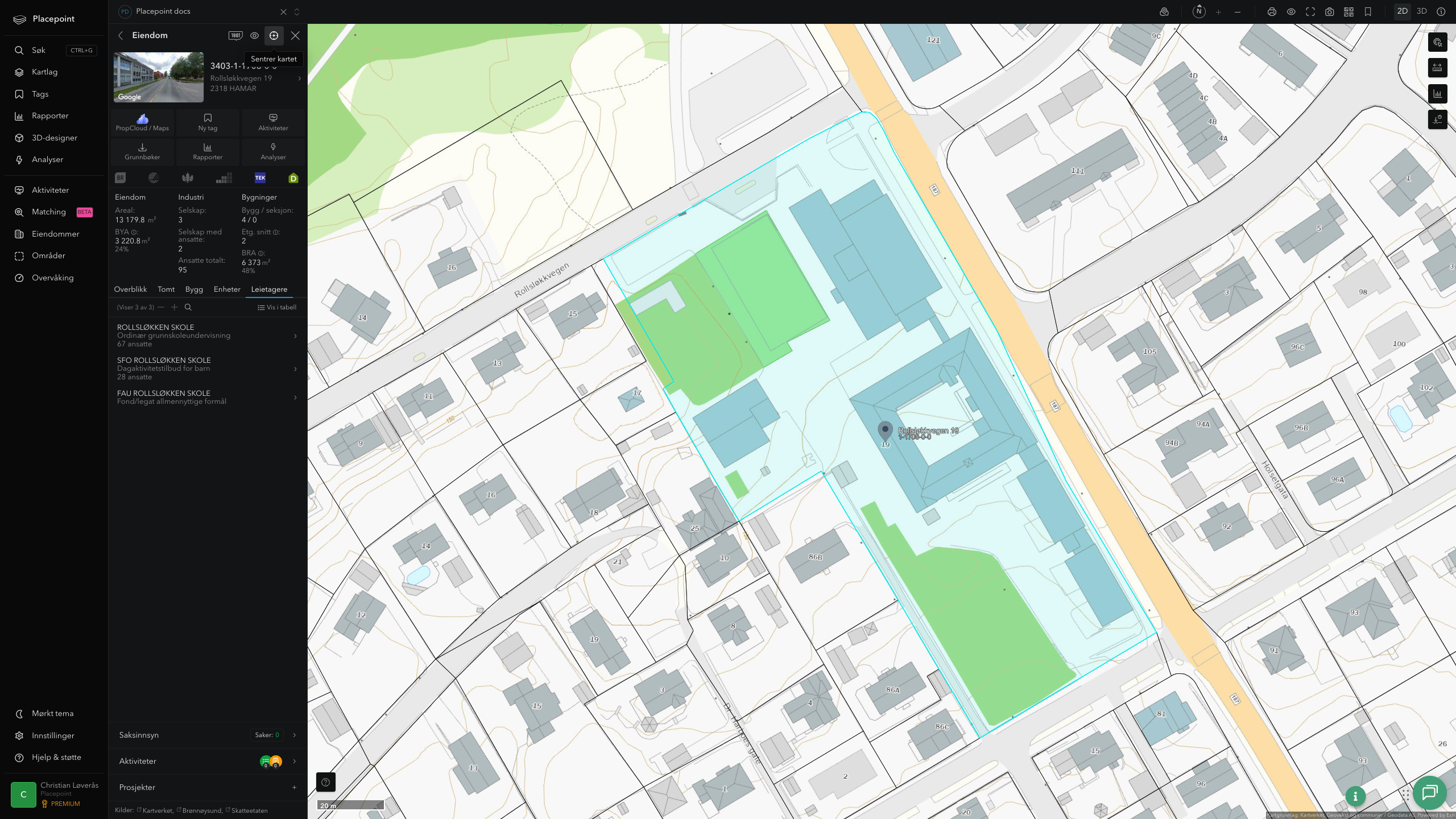Open Christian Løverås user profile
The width and height of the screenshot is (1456, 819).
[55, 794]
